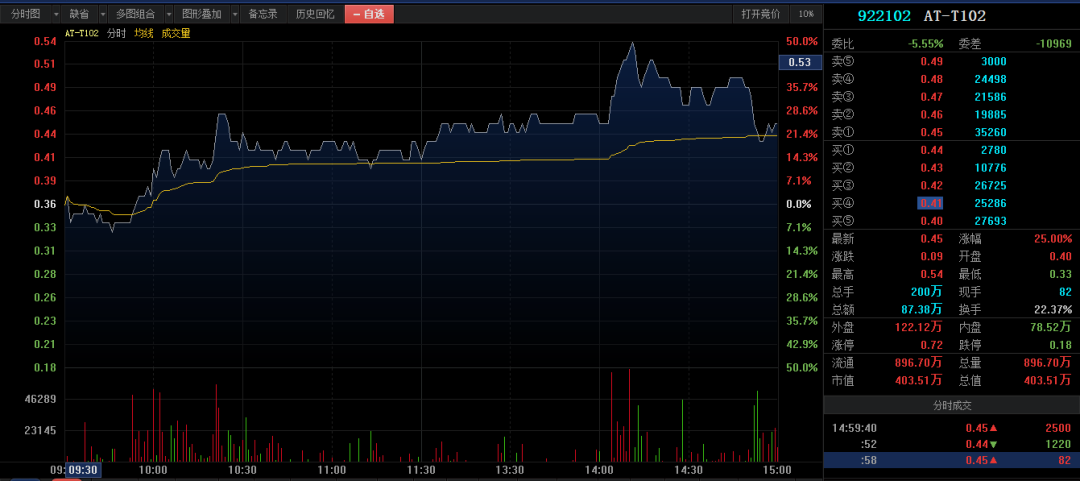
Task: Click the highlighted 买④ price 0.41
Action: point(930,203)
